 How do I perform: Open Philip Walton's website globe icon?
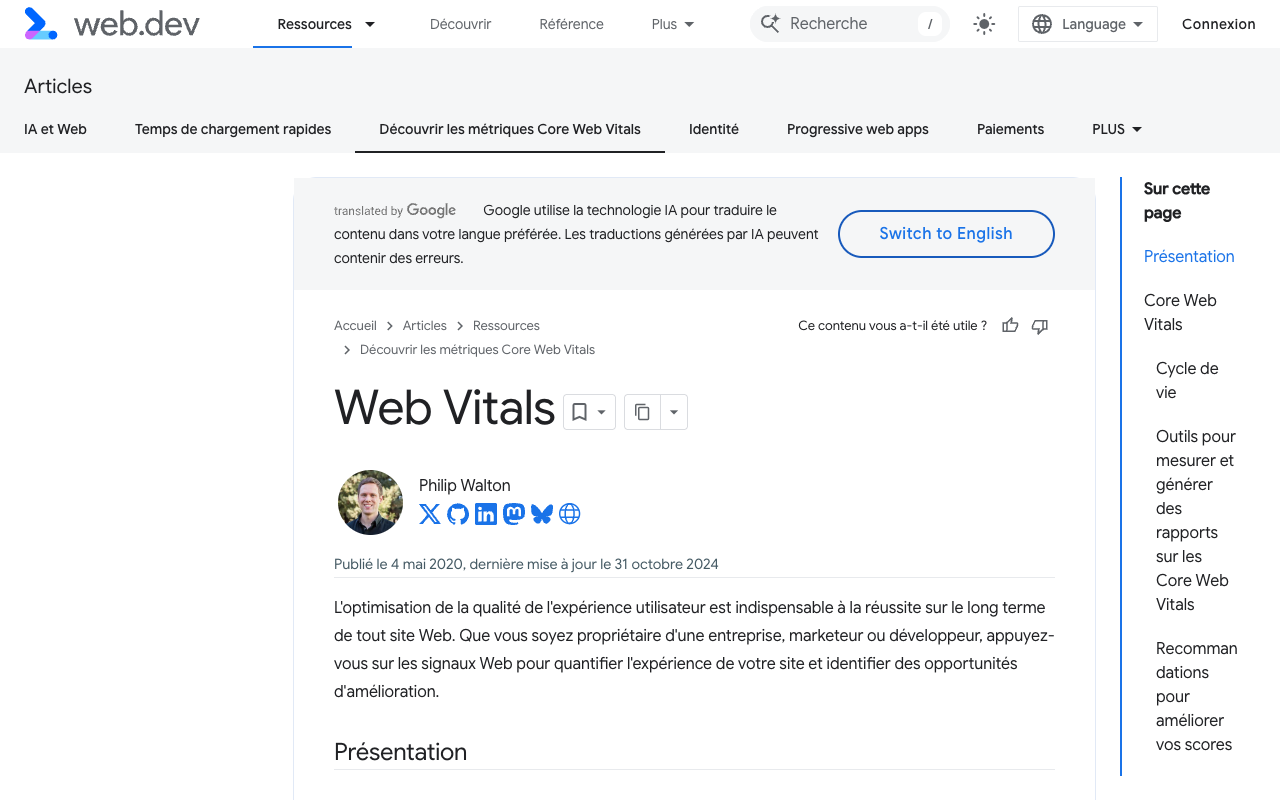pos(570,514)
